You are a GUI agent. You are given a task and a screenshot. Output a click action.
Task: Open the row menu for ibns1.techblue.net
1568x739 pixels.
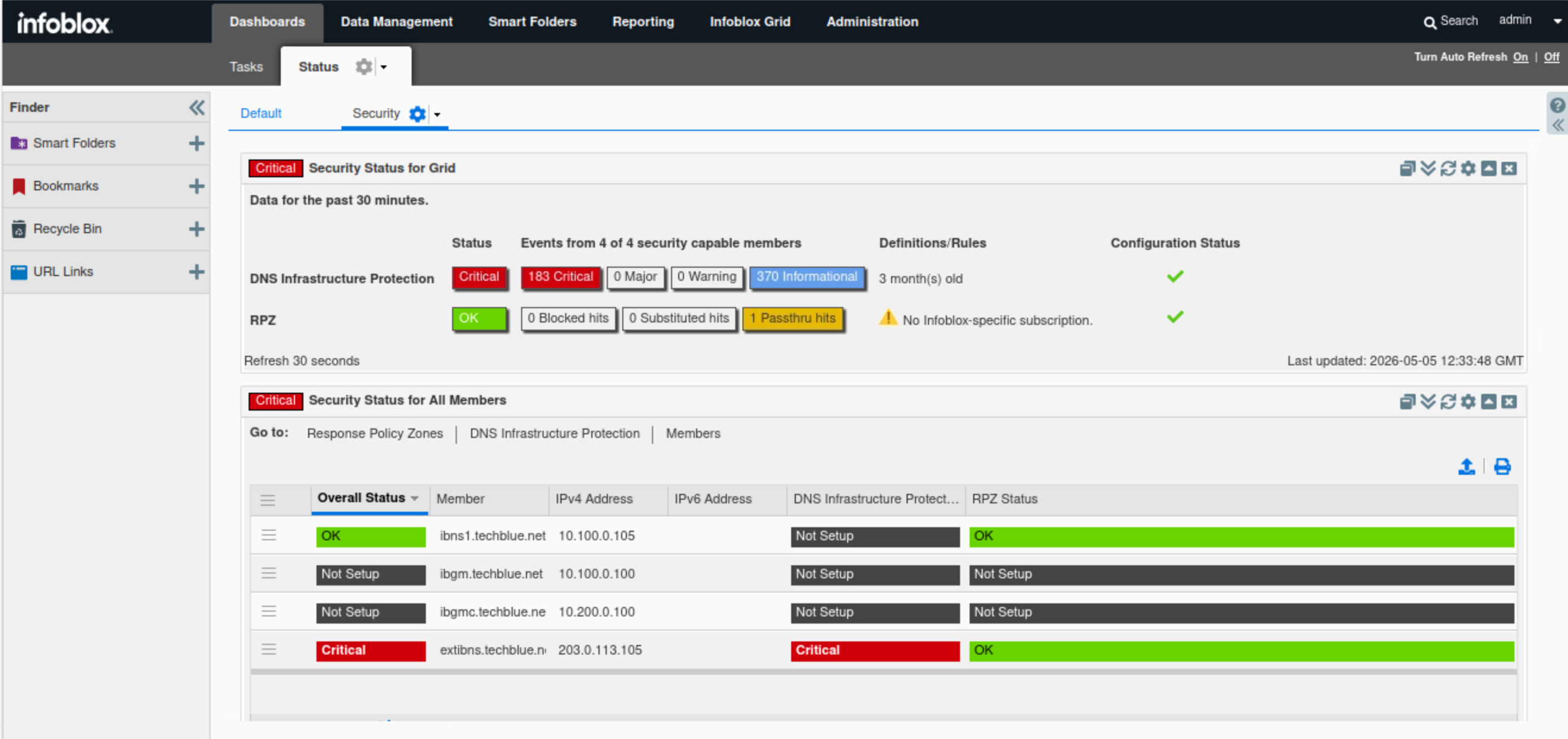pos(268,536)
